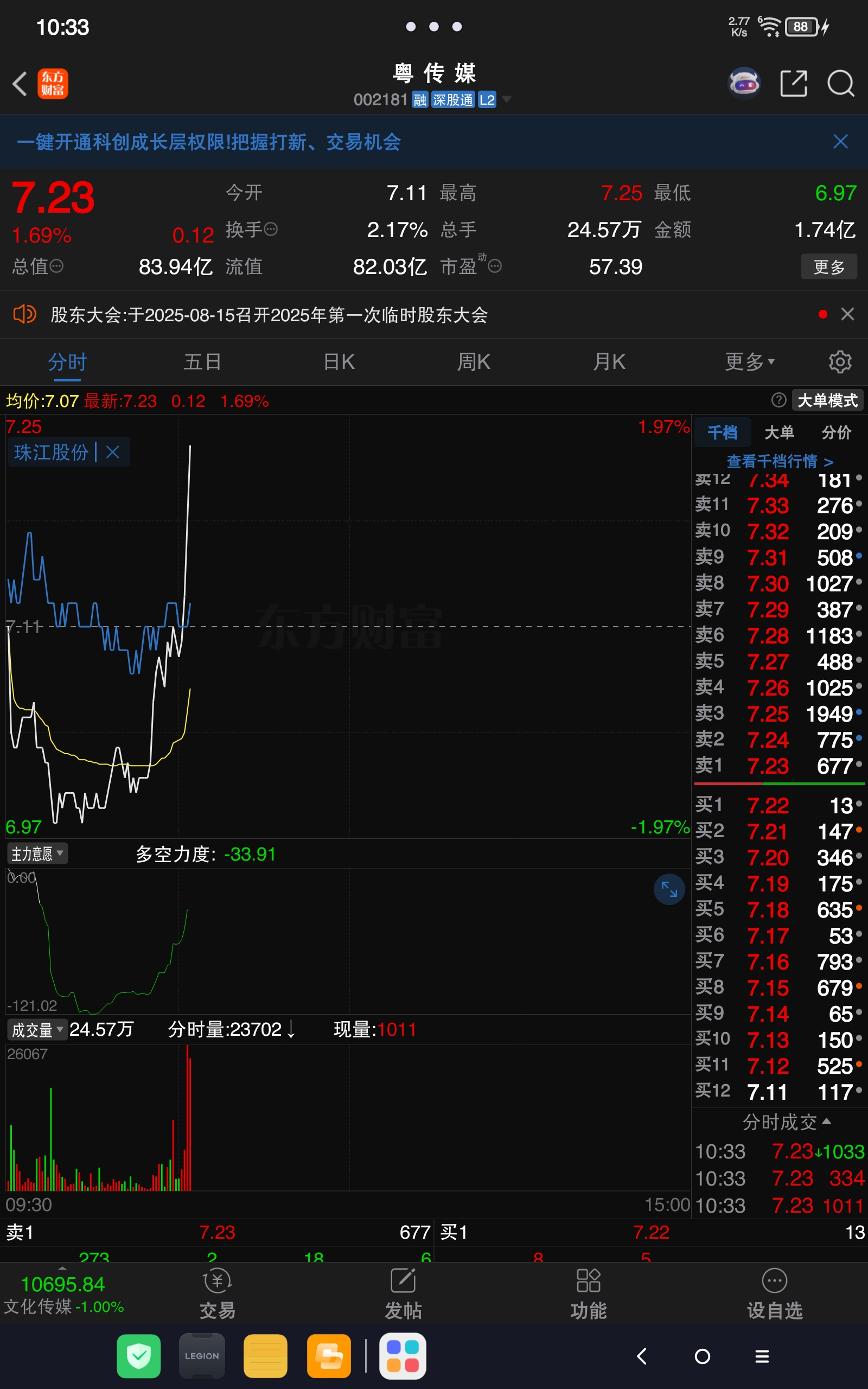Switch to the 五日 tab
The width and height of the screenshot is (868, 1389).
[203, 361]
